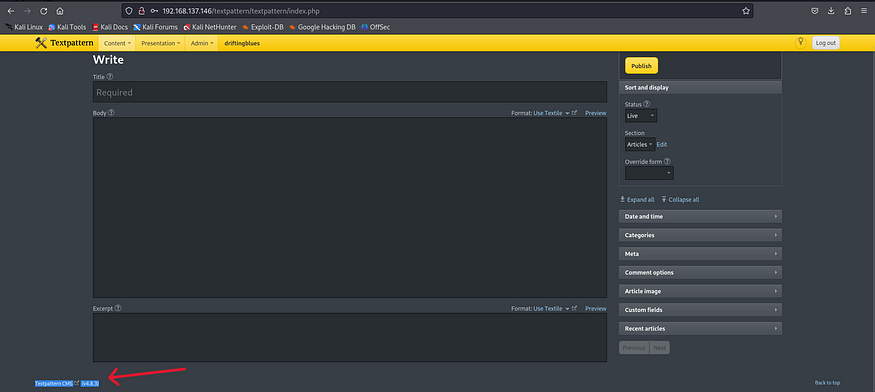Open the browser home page icon
The image size is (875, 392).
point(60,11)
